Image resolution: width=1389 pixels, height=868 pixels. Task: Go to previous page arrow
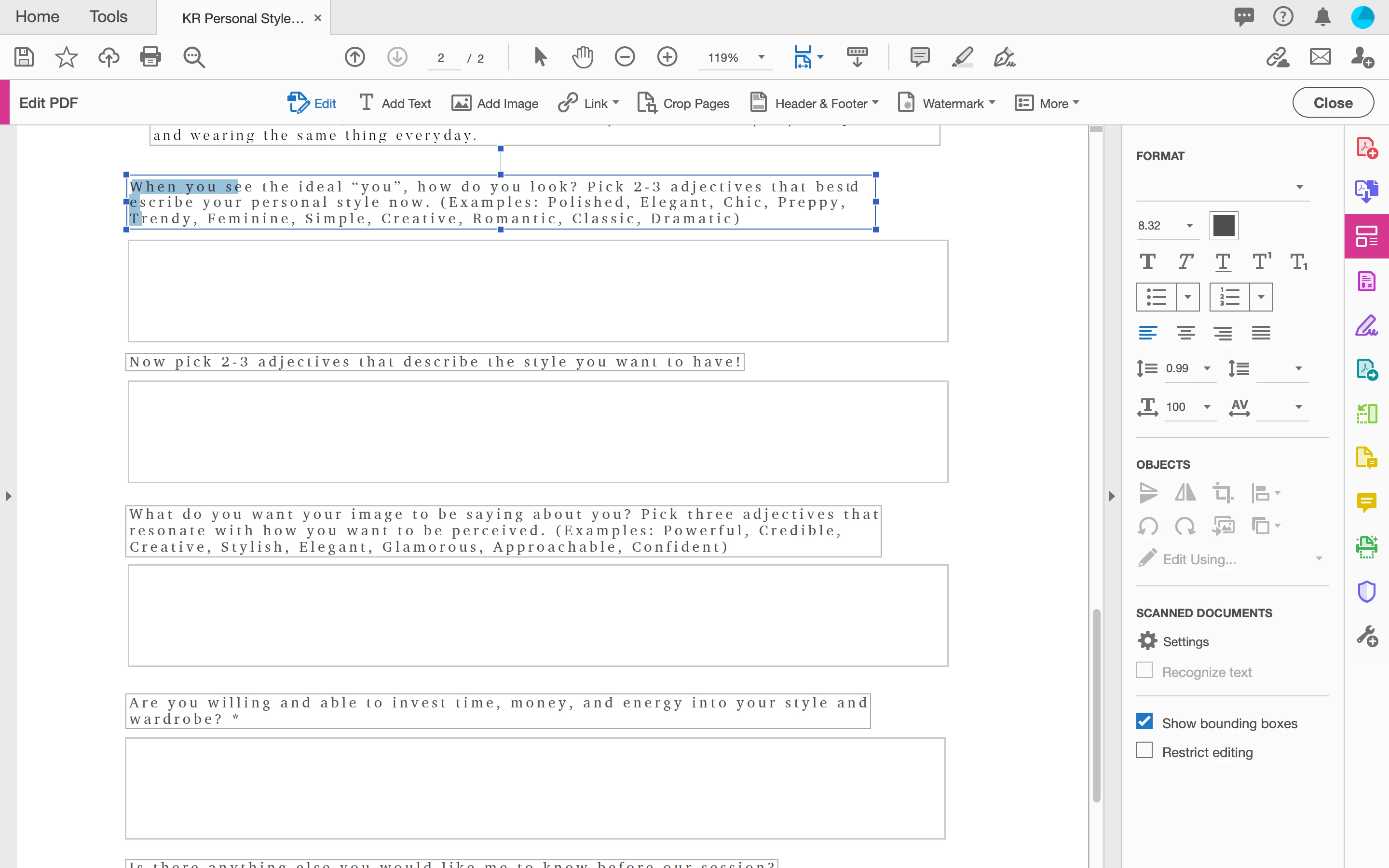click(x=354, y=57)
